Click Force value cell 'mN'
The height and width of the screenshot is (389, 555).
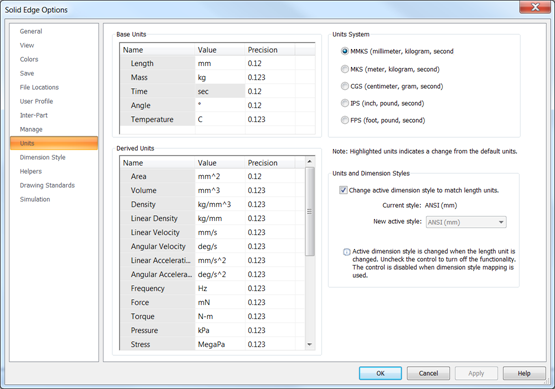click(x=220, y=302)
